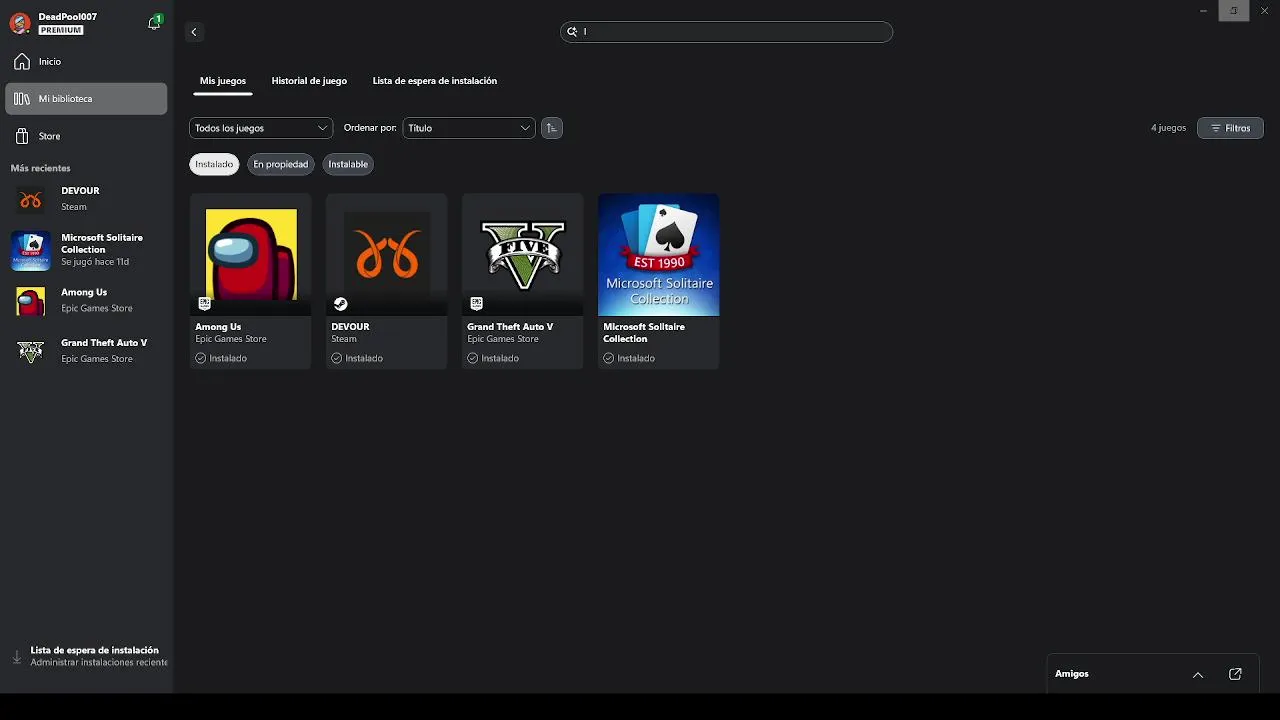The height and width of the screenshot is (720, 1280).
Task: Click Microsoft Solitaire icon in recent list
Action: pos(30,250)
